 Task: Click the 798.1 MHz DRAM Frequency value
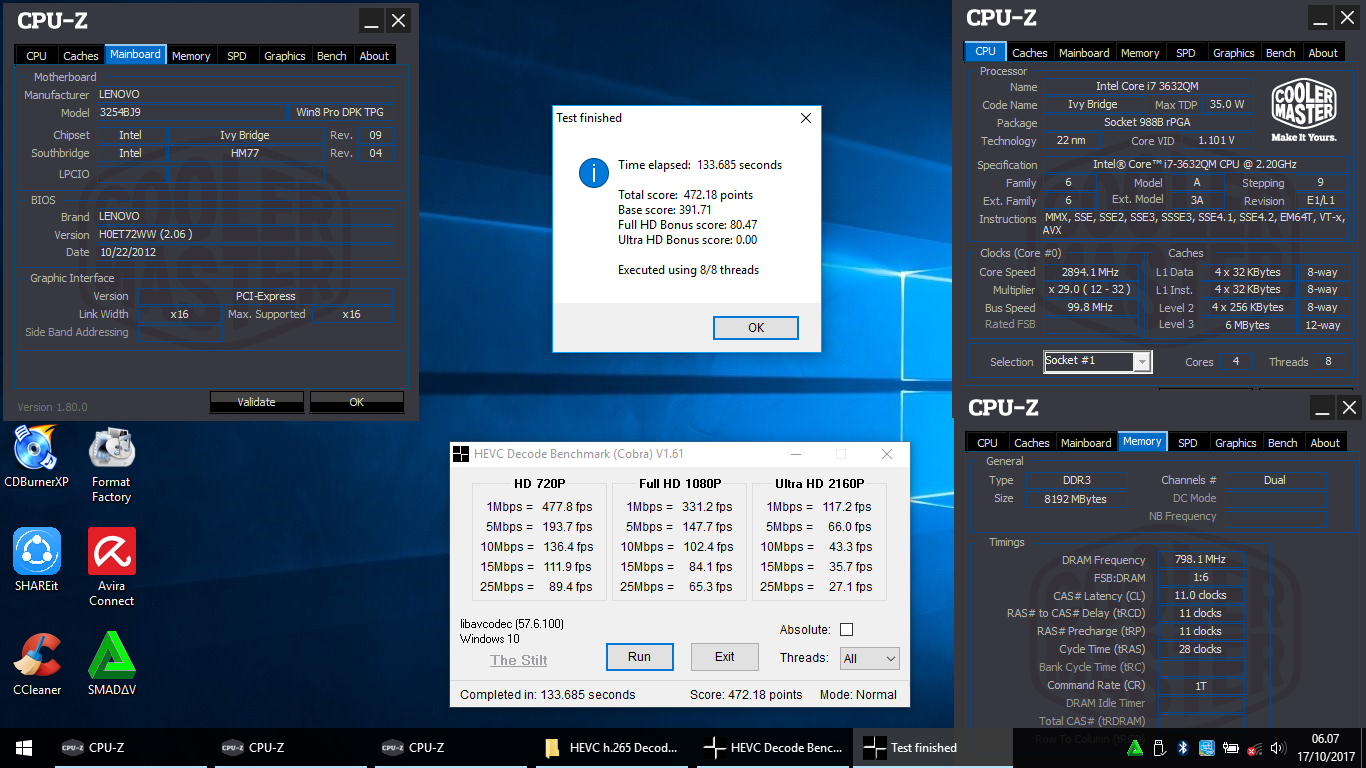[1201, 560]
